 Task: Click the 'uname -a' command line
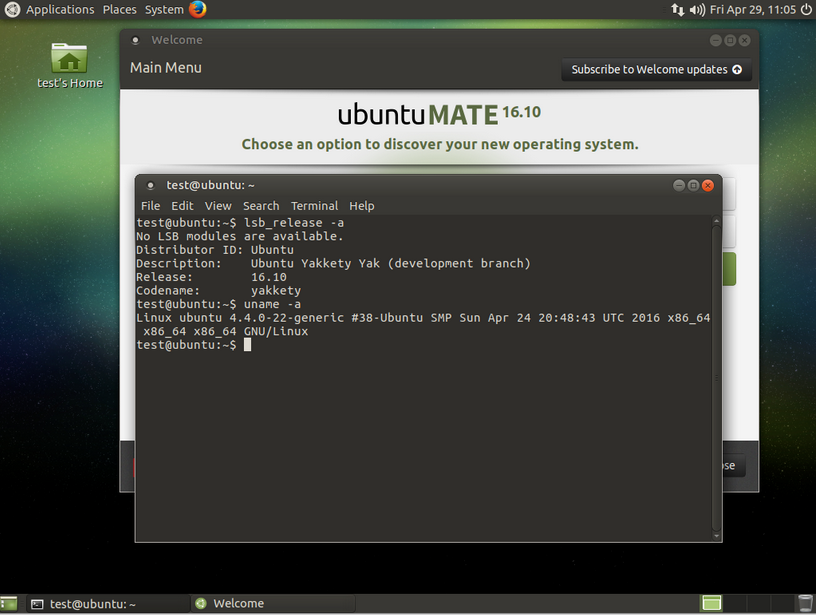[x=219, y=304]
